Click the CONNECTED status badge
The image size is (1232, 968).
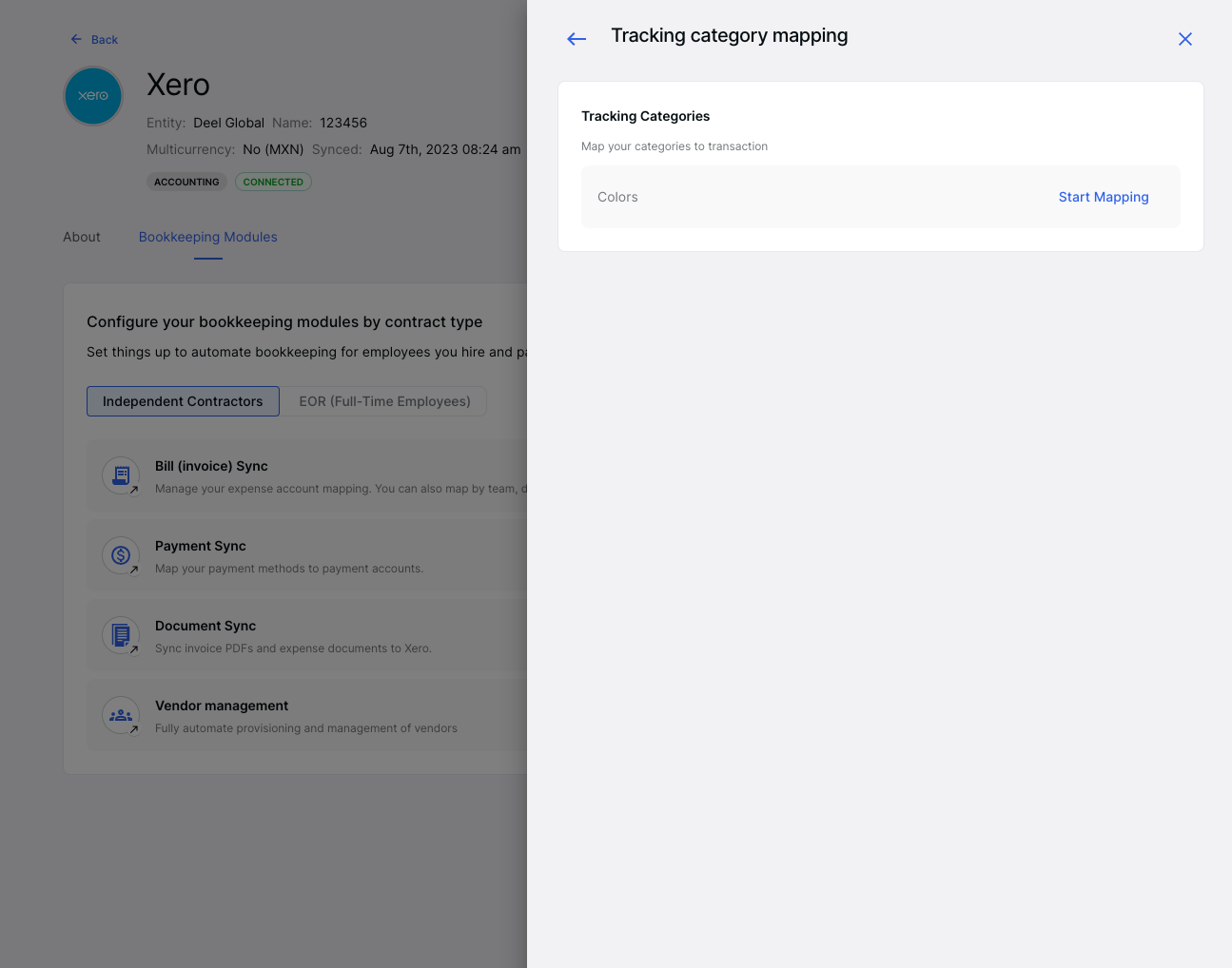(273, 182)
